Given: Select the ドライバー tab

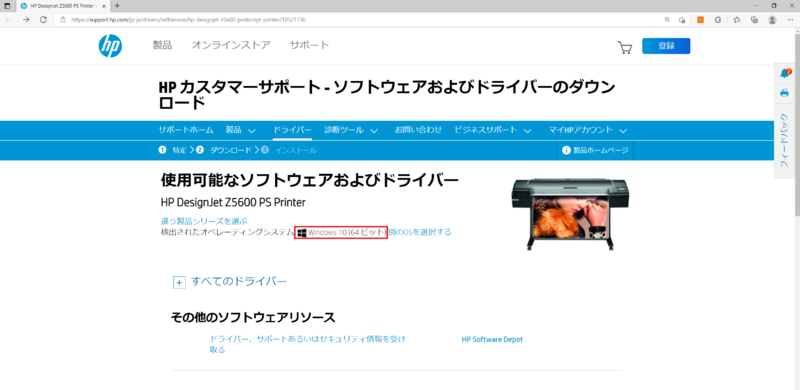Looking at the screenshot, I should coord(292,130).
